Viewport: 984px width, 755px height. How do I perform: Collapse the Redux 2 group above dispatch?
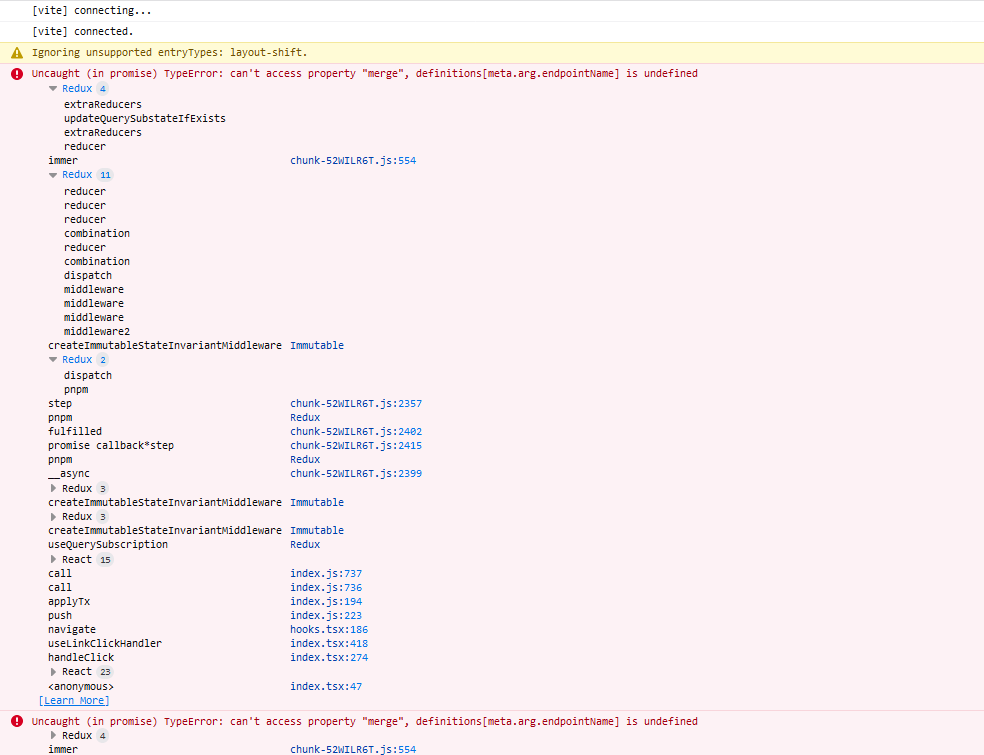point(53,359)
